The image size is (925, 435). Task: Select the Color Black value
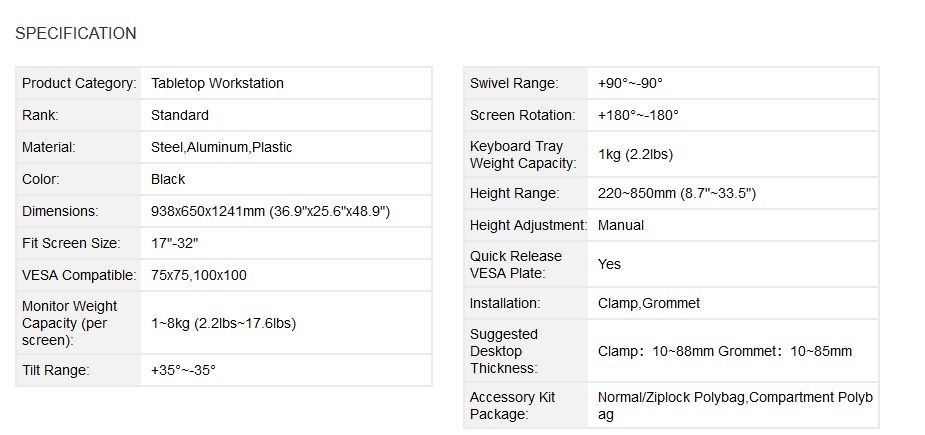168,179
